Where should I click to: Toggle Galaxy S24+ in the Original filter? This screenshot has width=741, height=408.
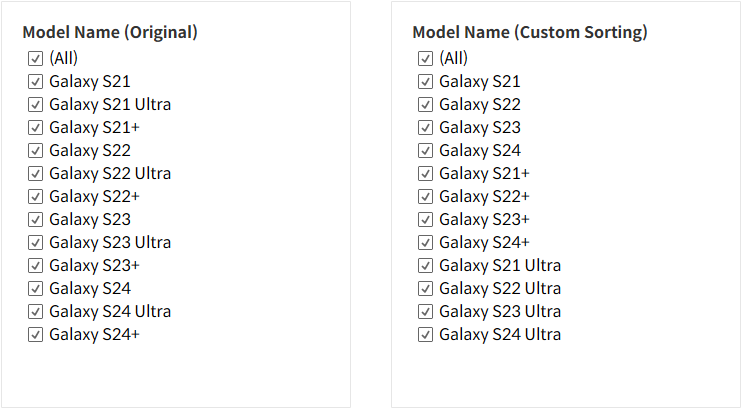click(x=36, y=334)
